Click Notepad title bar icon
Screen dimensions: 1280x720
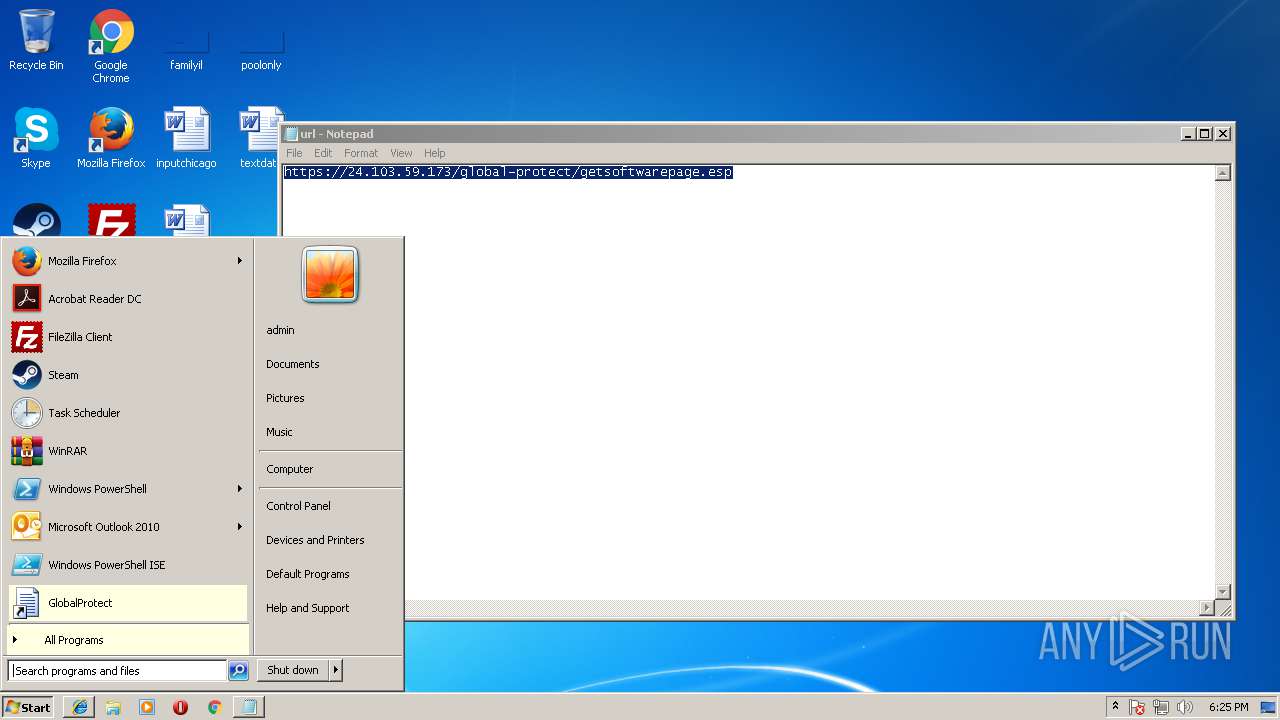(x=291, y=134)
